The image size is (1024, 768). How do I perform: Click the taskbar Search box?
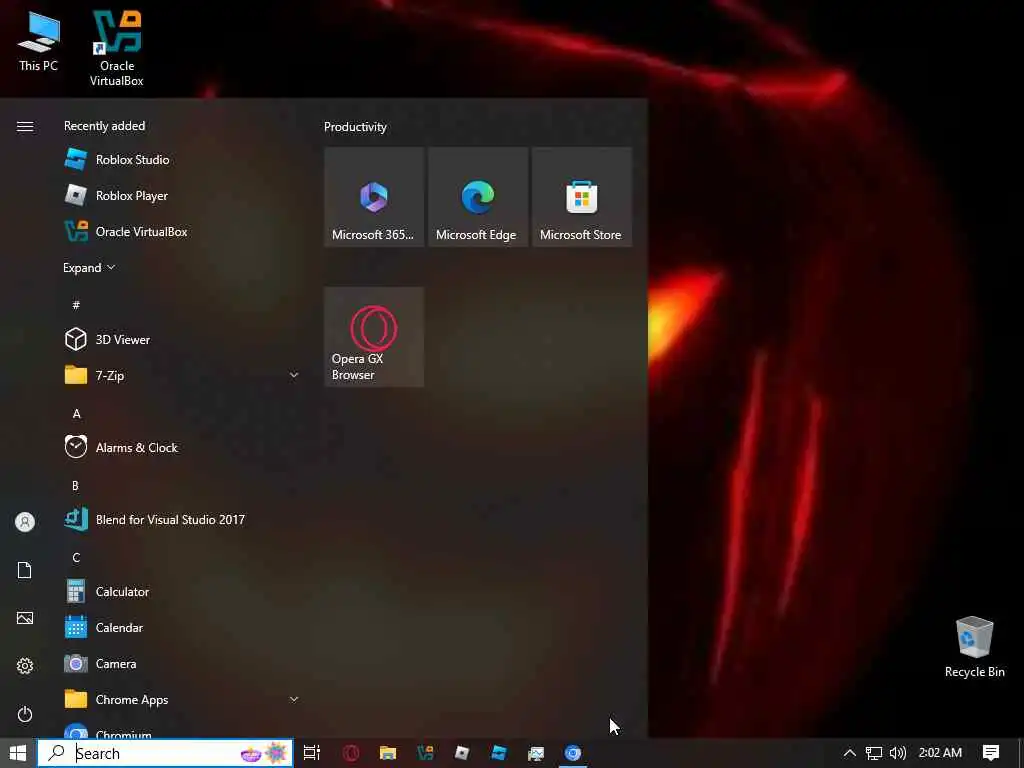pos(166,753)
